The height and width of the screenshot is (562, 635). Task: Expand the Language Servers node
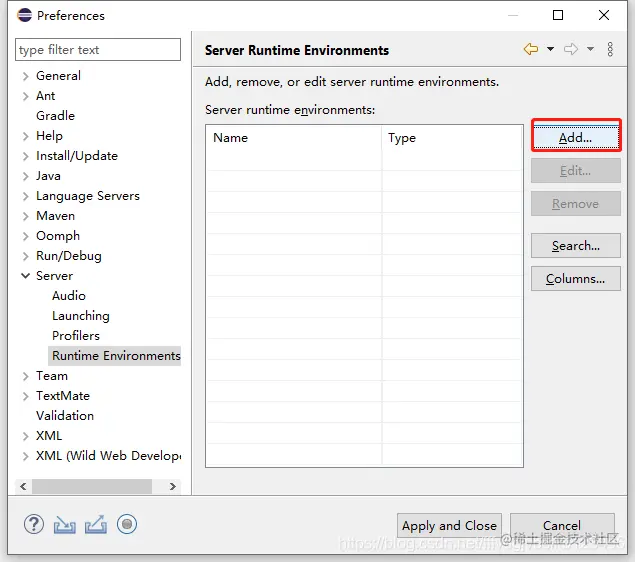[26, 196]
